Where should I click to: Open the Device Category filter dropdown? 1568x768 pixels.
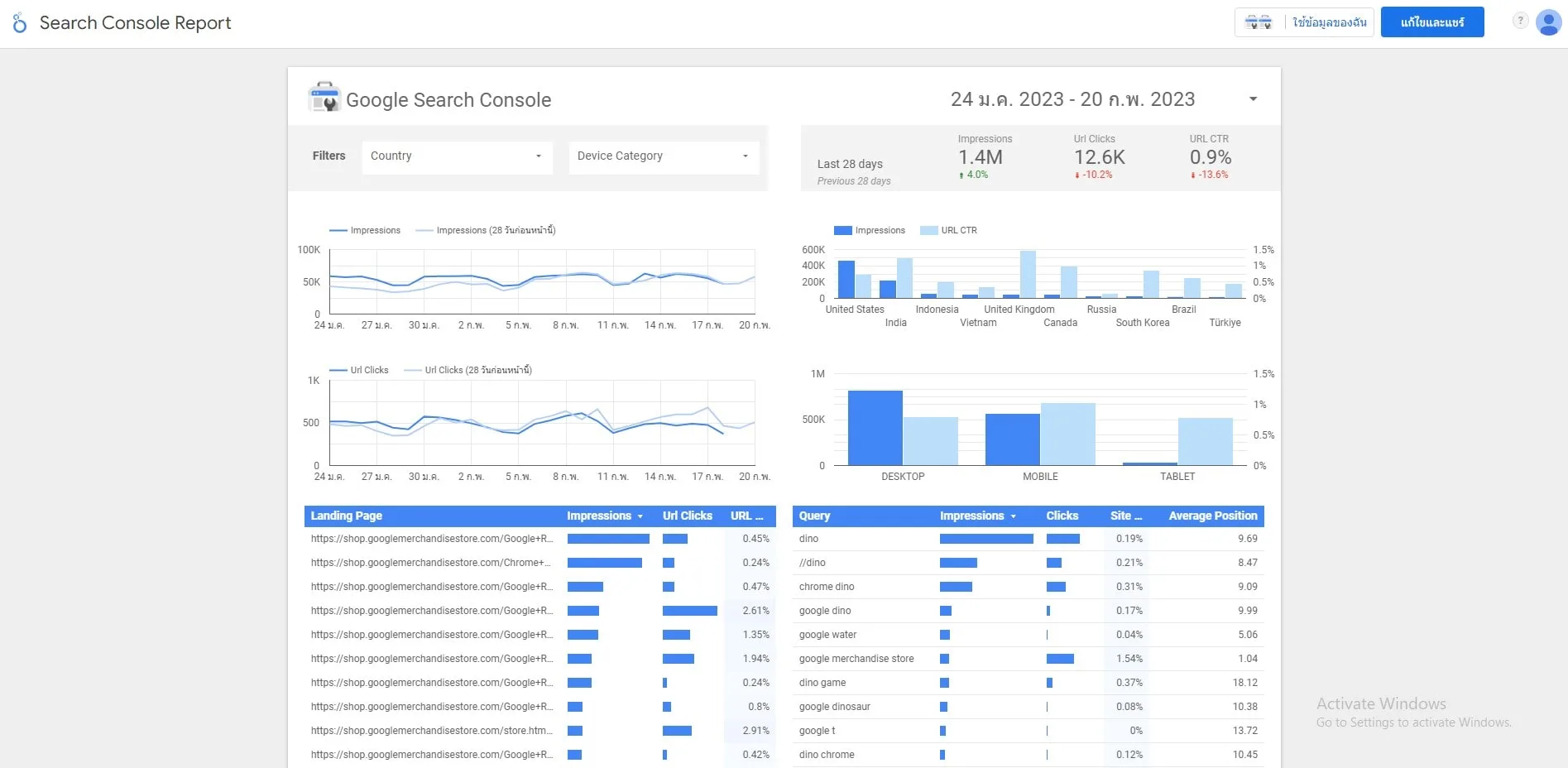pos(663,156)
